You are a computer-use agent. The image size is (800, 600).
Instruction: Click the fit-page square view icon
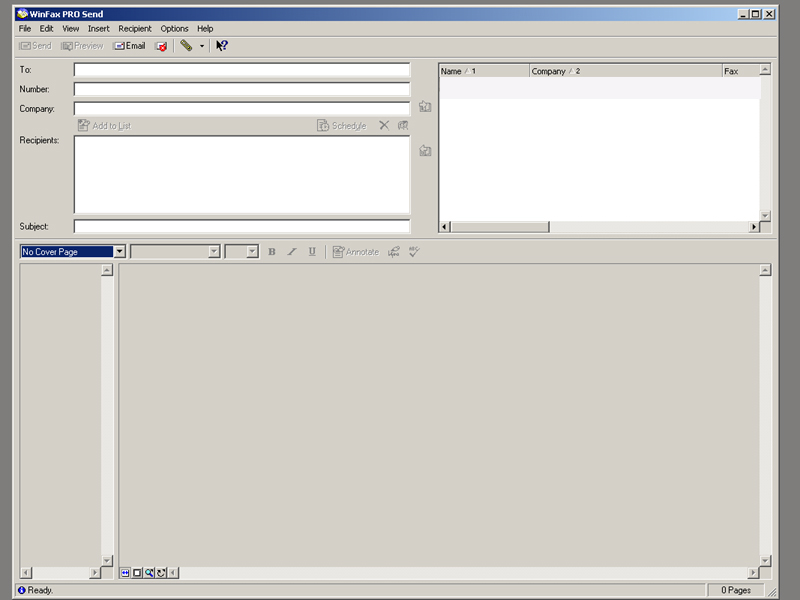(137, 573)
